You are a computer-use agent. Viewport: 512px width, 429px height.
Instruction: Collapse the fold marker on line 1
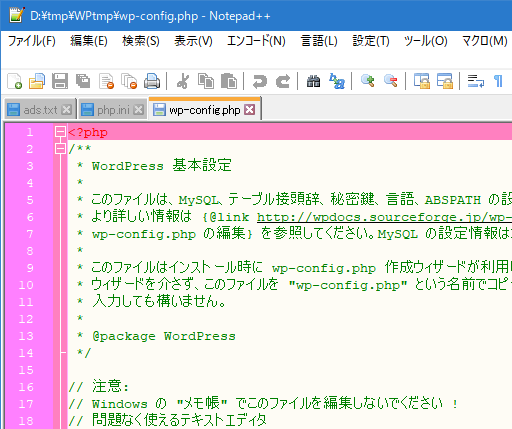point(60,132)
